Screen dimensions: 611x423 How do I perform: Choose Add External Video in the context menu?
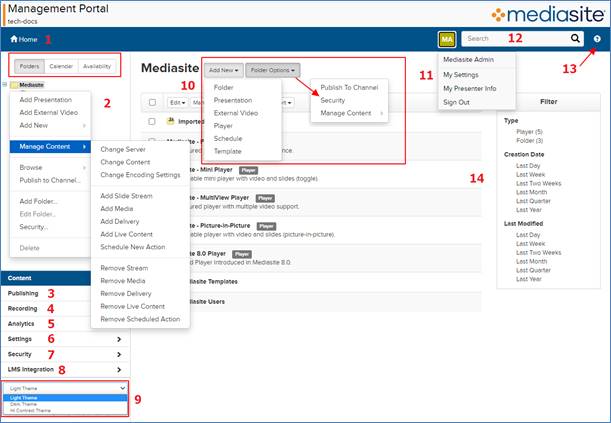tap(49, 113)
